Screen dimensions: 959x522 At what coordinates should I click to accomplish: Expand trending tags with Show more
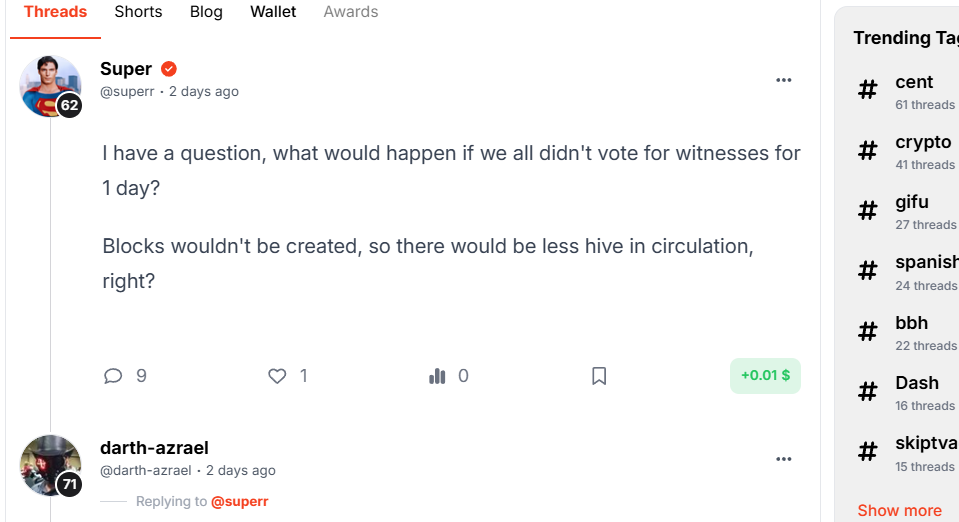coord(899,510)
